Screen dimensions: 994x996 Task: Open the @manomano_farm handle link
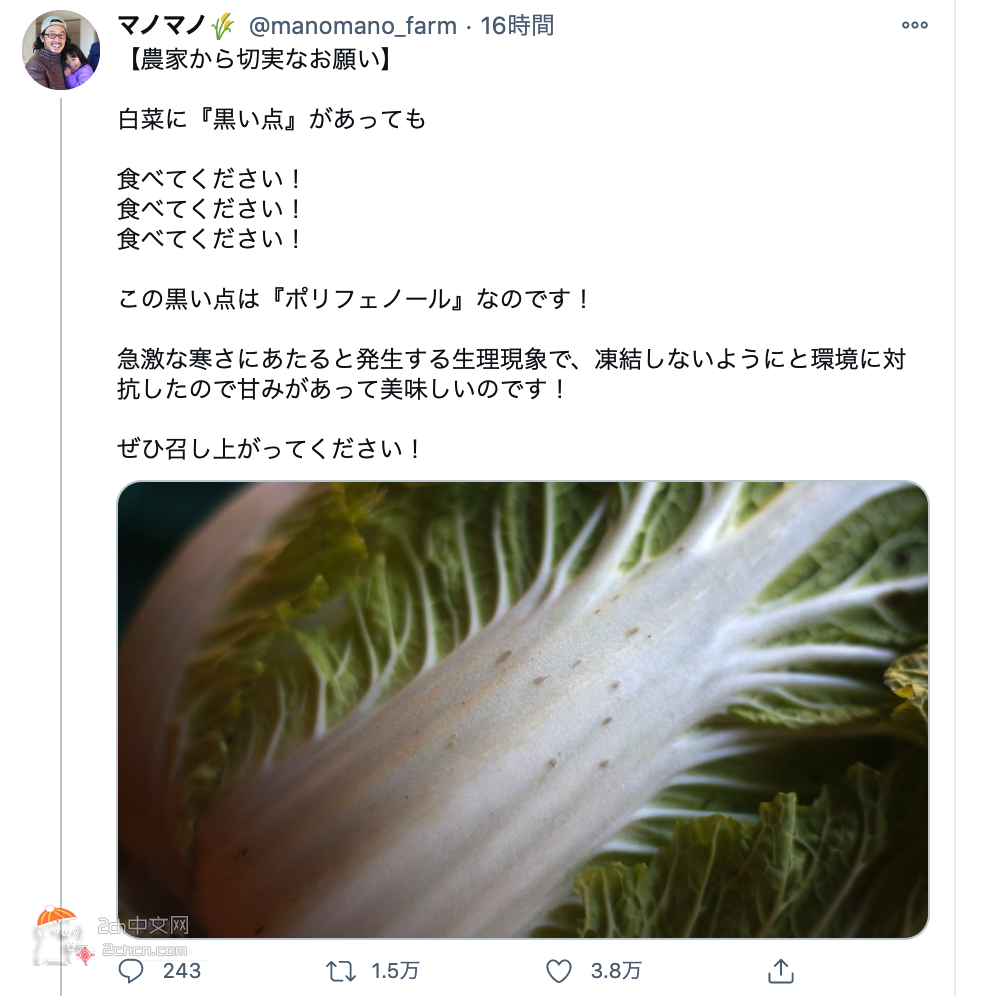[353, 26]
